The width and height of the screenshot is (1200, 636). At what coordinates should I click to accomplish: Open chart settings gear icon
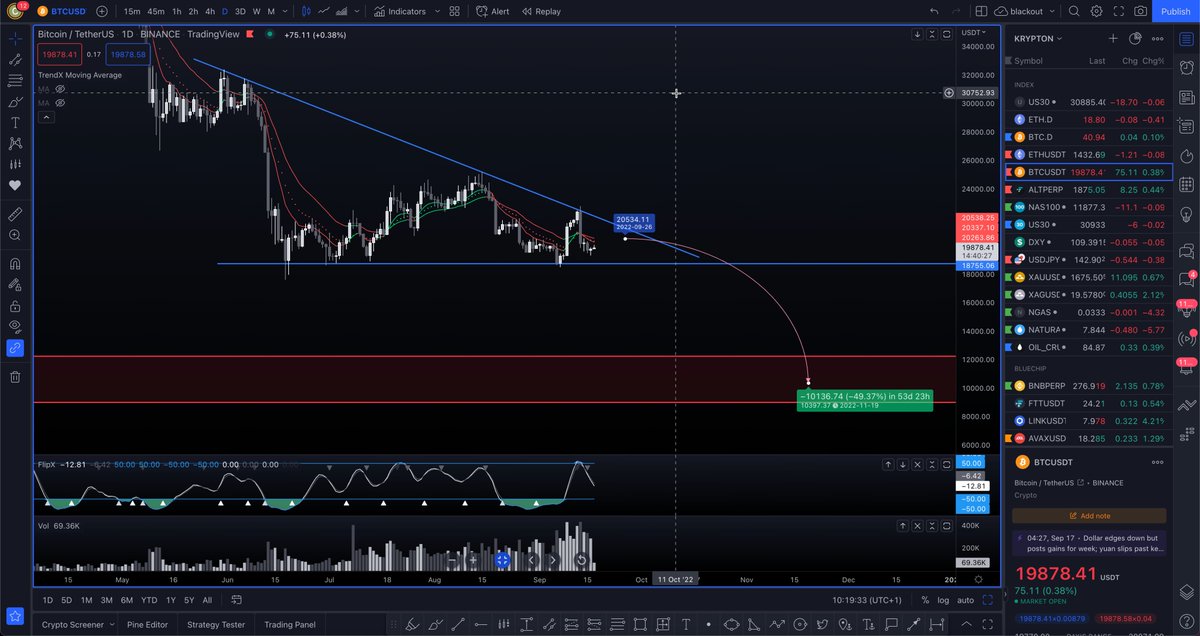point(1096,11)
